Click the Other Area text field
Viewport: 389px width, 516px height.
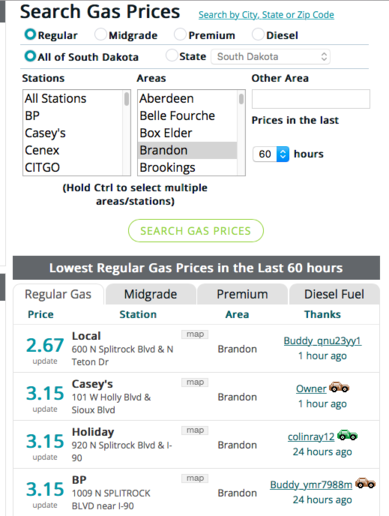click(311, 99)
